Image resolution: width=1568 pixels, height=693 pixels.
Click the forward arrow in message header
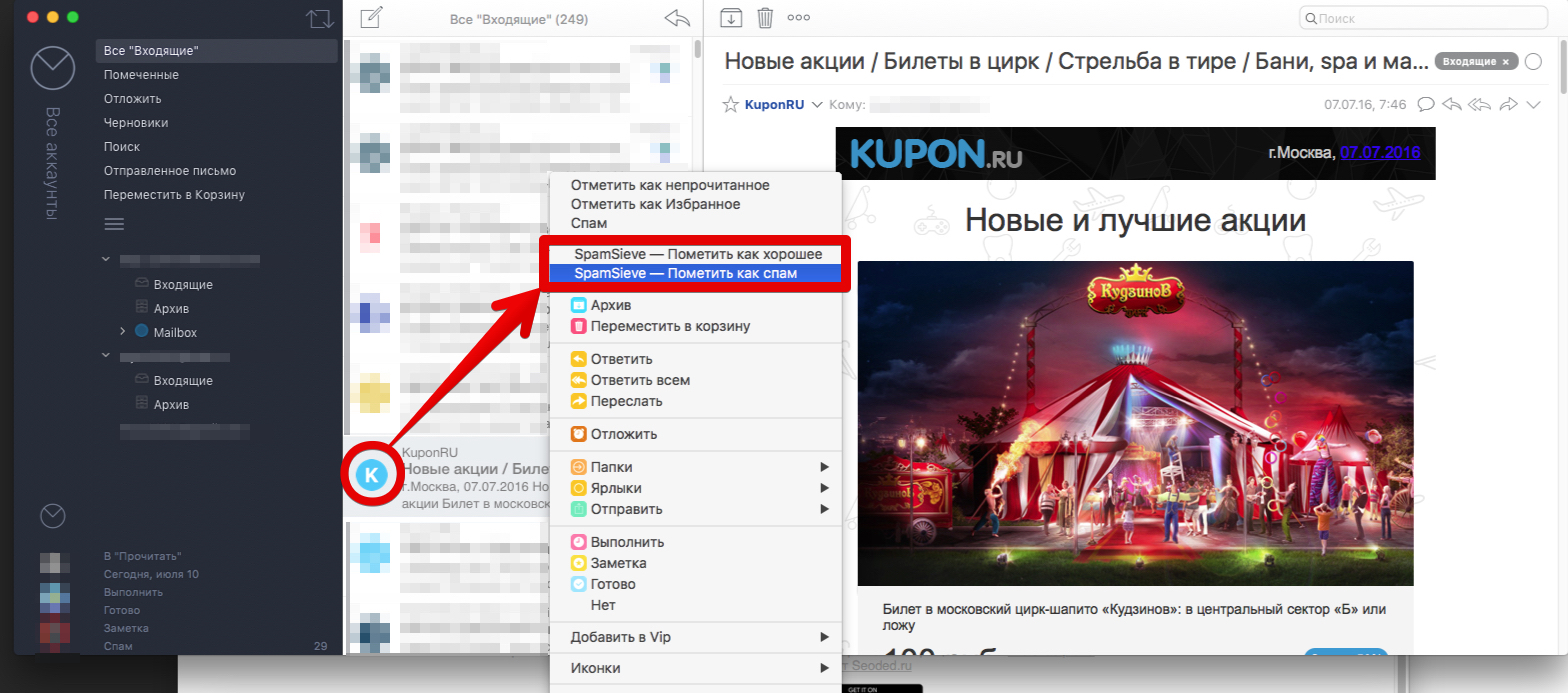1508,104
